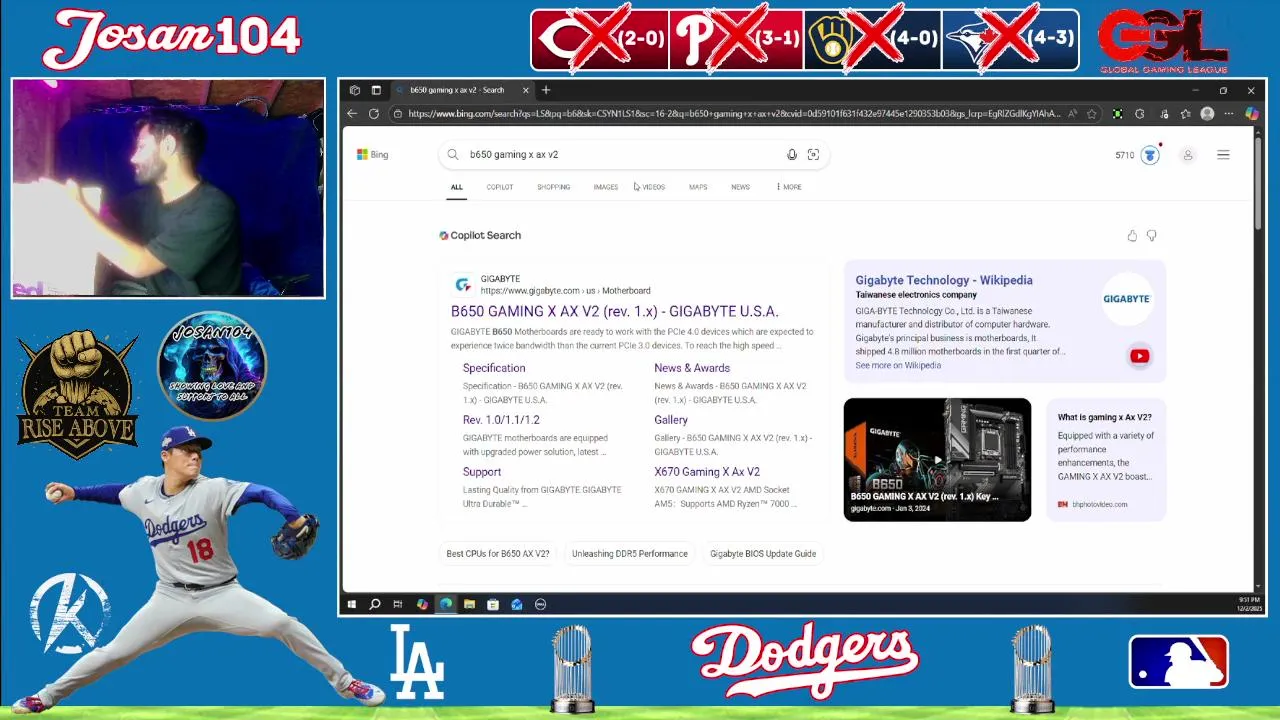This screenshot has width=1280, height=720.
Task: Open the Specification sublink
Action: point(494,368)
